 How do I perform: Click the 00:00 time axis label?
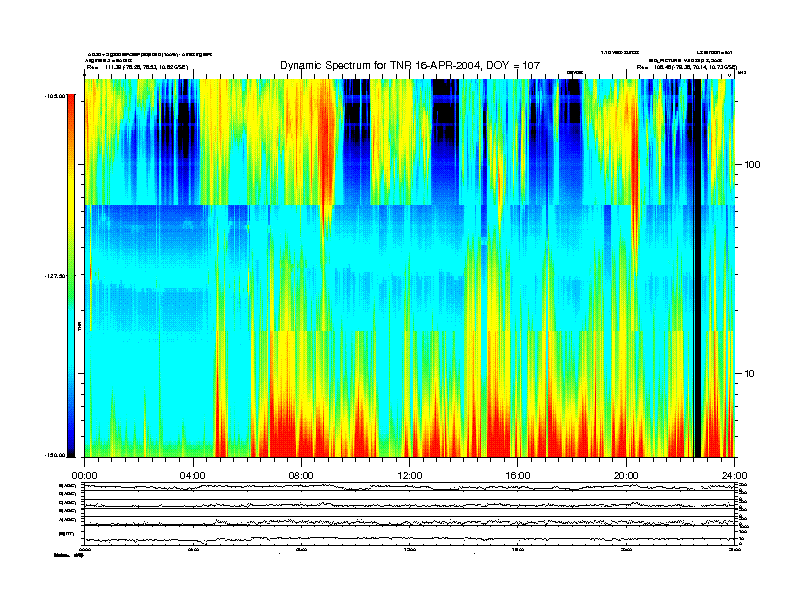pos(84,476)
